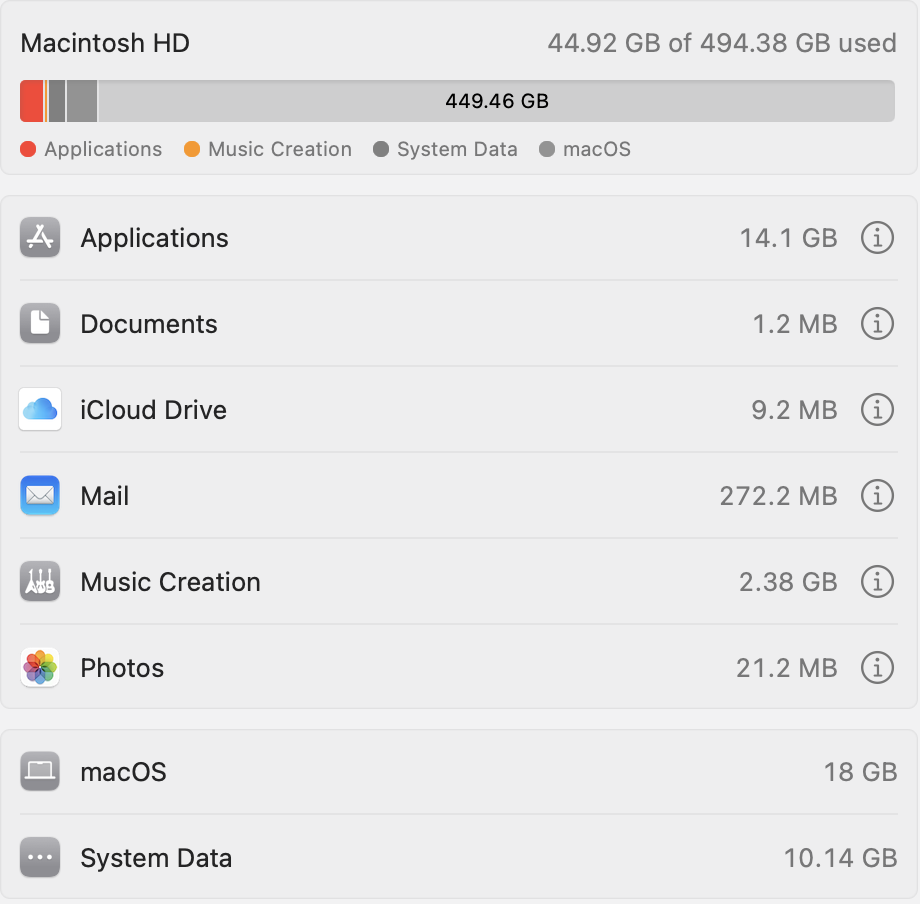Click the Music Creation instruments icon
The height and width of the screenshot is (904, 920).
(40, 582)
